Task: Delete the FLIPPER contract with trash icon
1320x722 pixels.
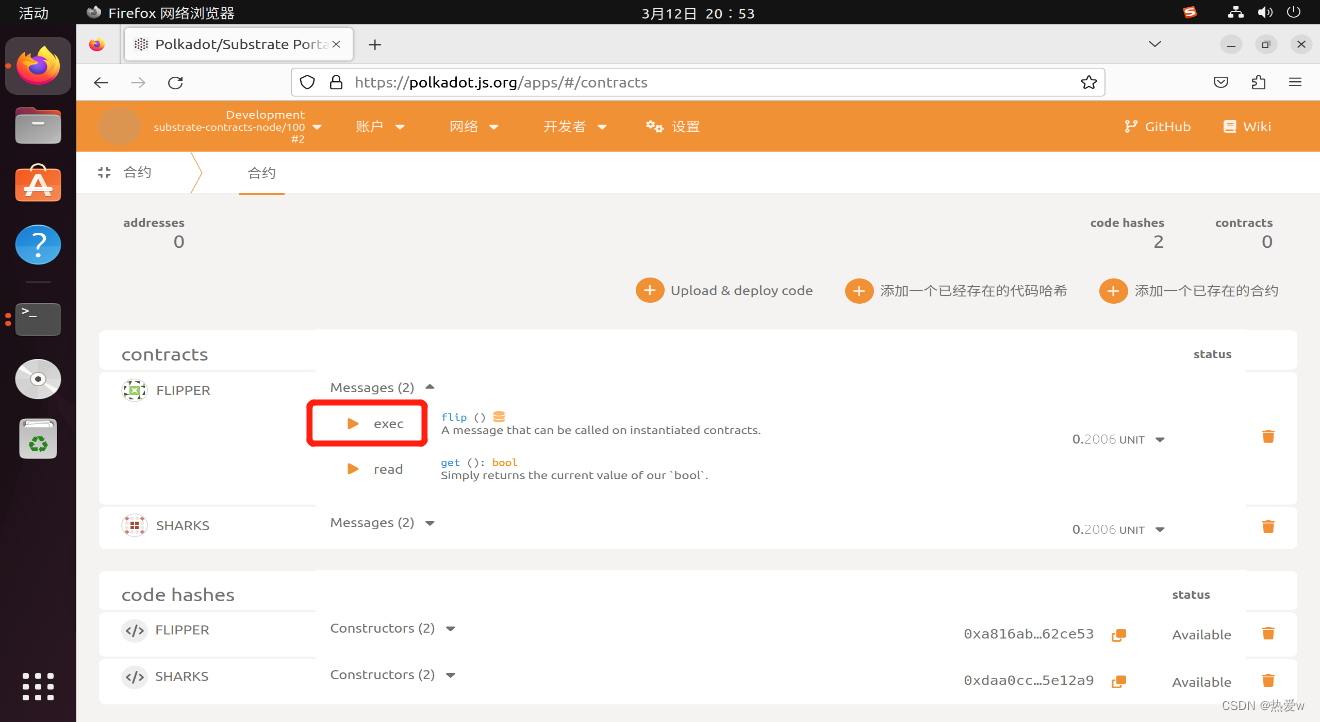Action: 1268,436
